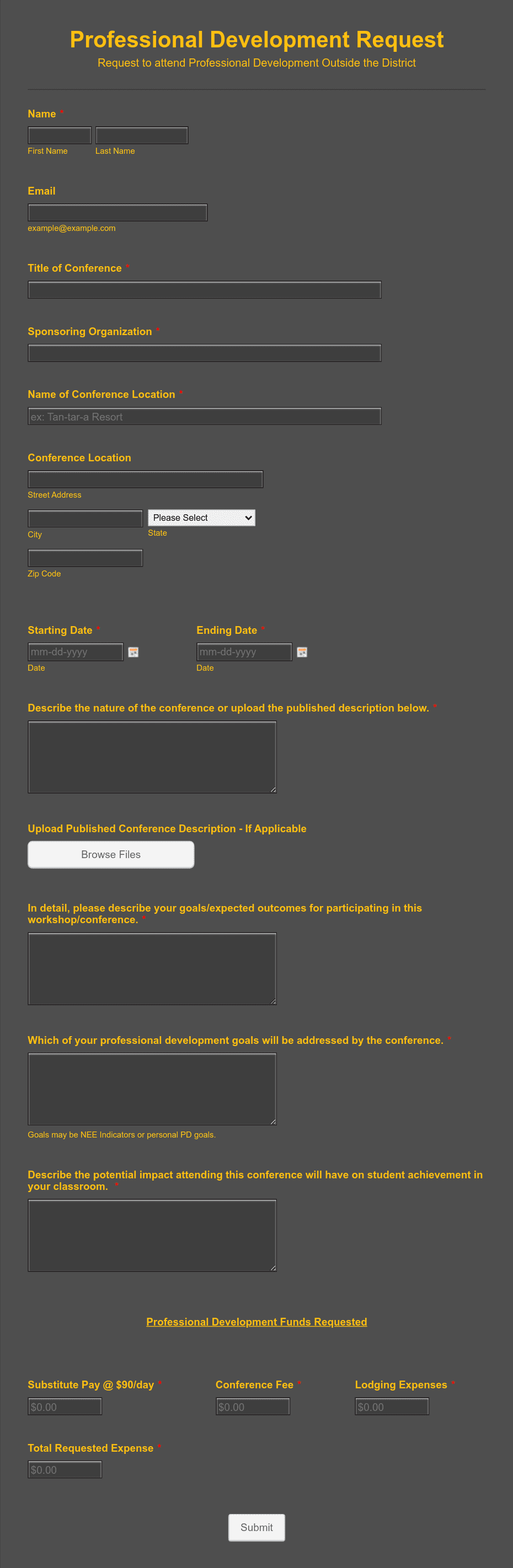
Task: Click the Sponsoring Organization field
Action: (204, 353)
